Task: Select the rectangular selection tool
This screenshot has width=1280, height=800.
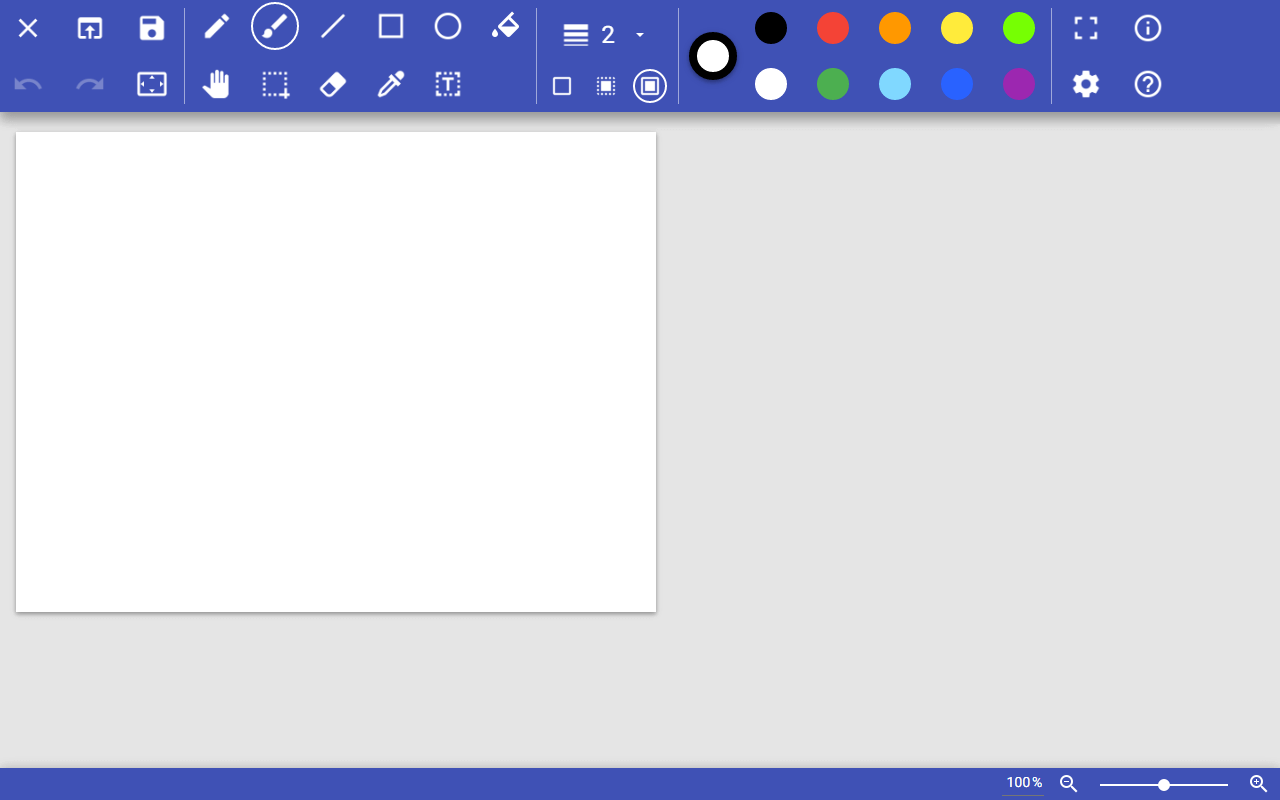Action: point(275,84)
